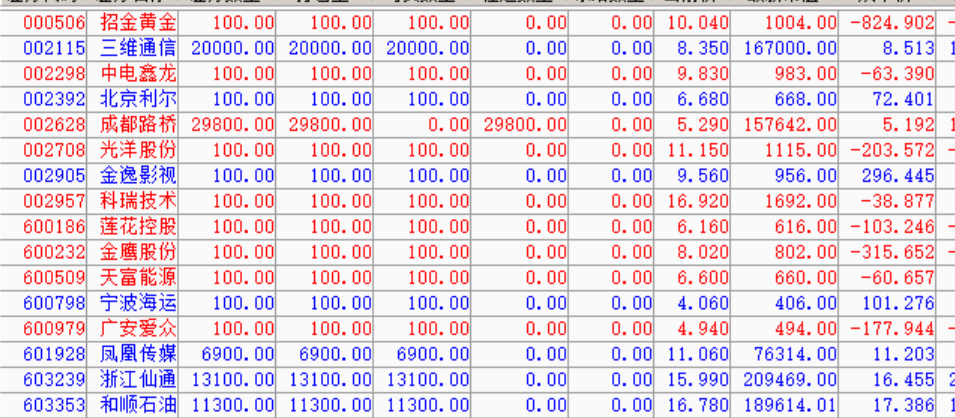Select stock code 601928

coord(54,355)
